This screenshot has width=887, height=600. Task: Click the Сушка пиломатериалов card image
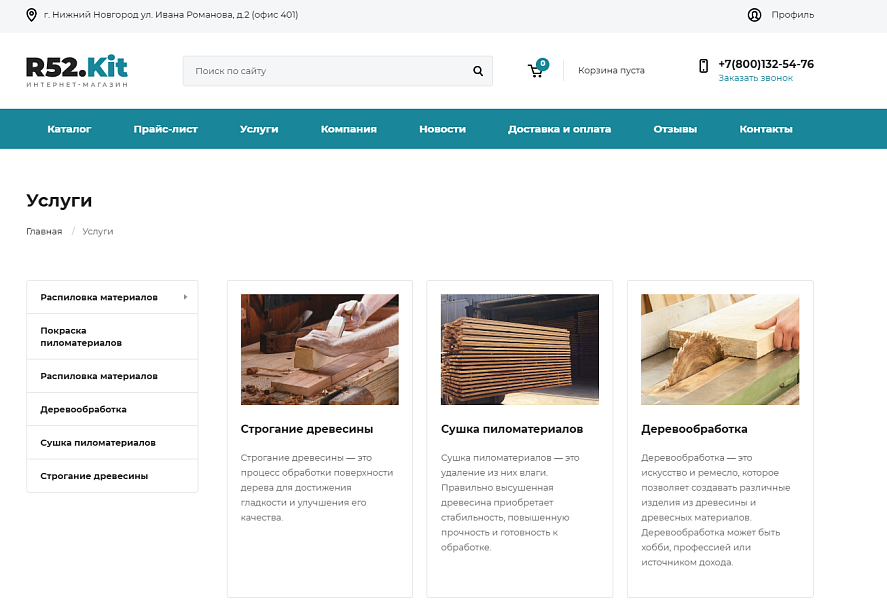point(519,349)
